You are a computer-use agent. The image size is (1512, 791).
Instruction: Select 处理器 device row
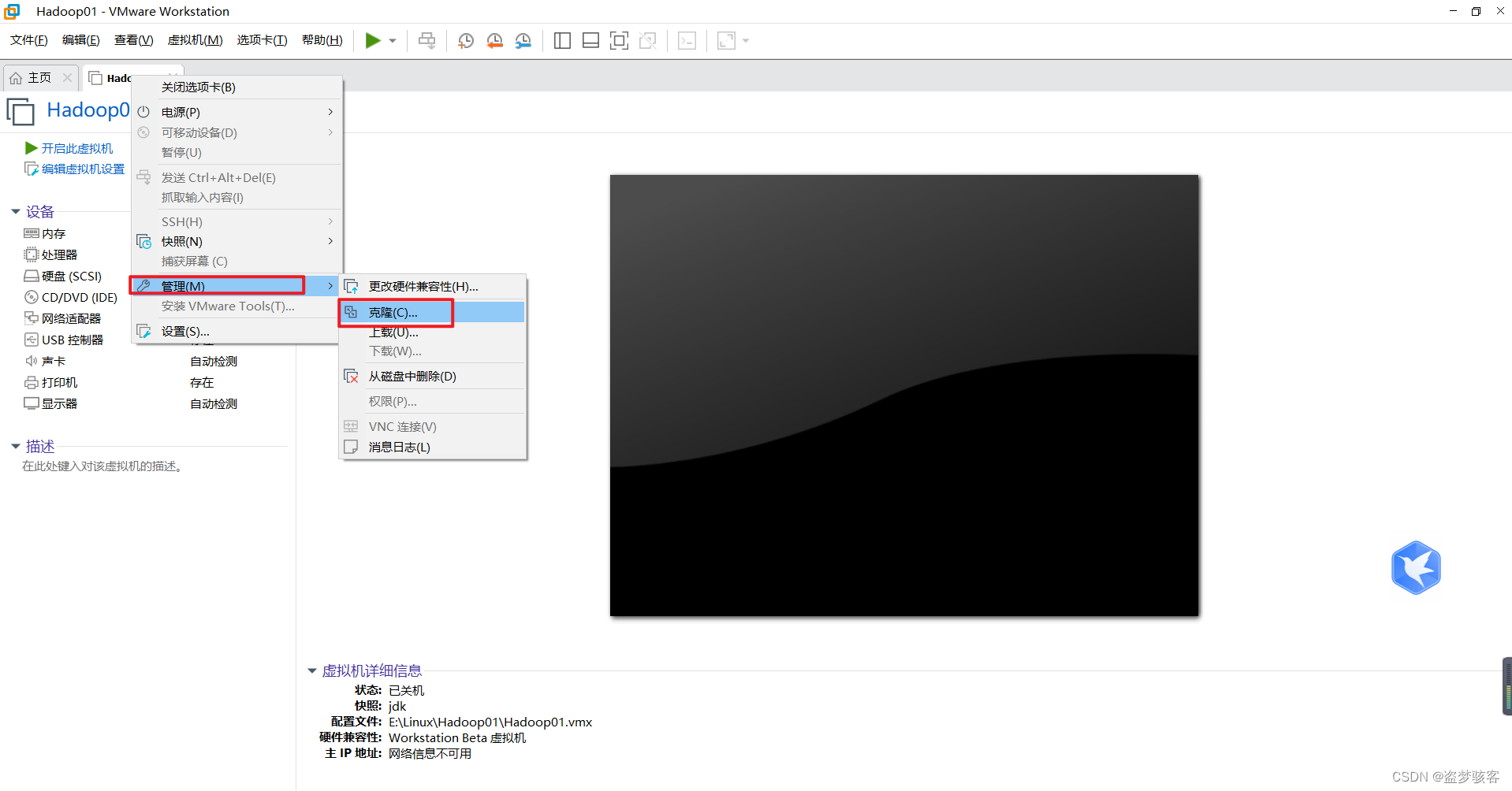[x=51, y=254]
